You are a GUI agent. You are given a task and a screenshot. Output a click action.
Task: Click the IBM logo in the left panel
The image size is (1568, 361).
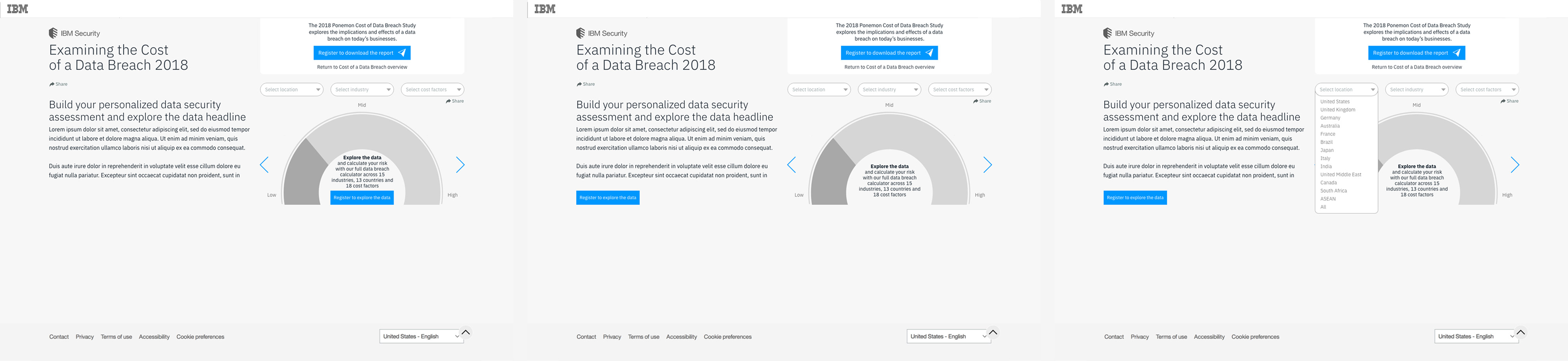18,9
